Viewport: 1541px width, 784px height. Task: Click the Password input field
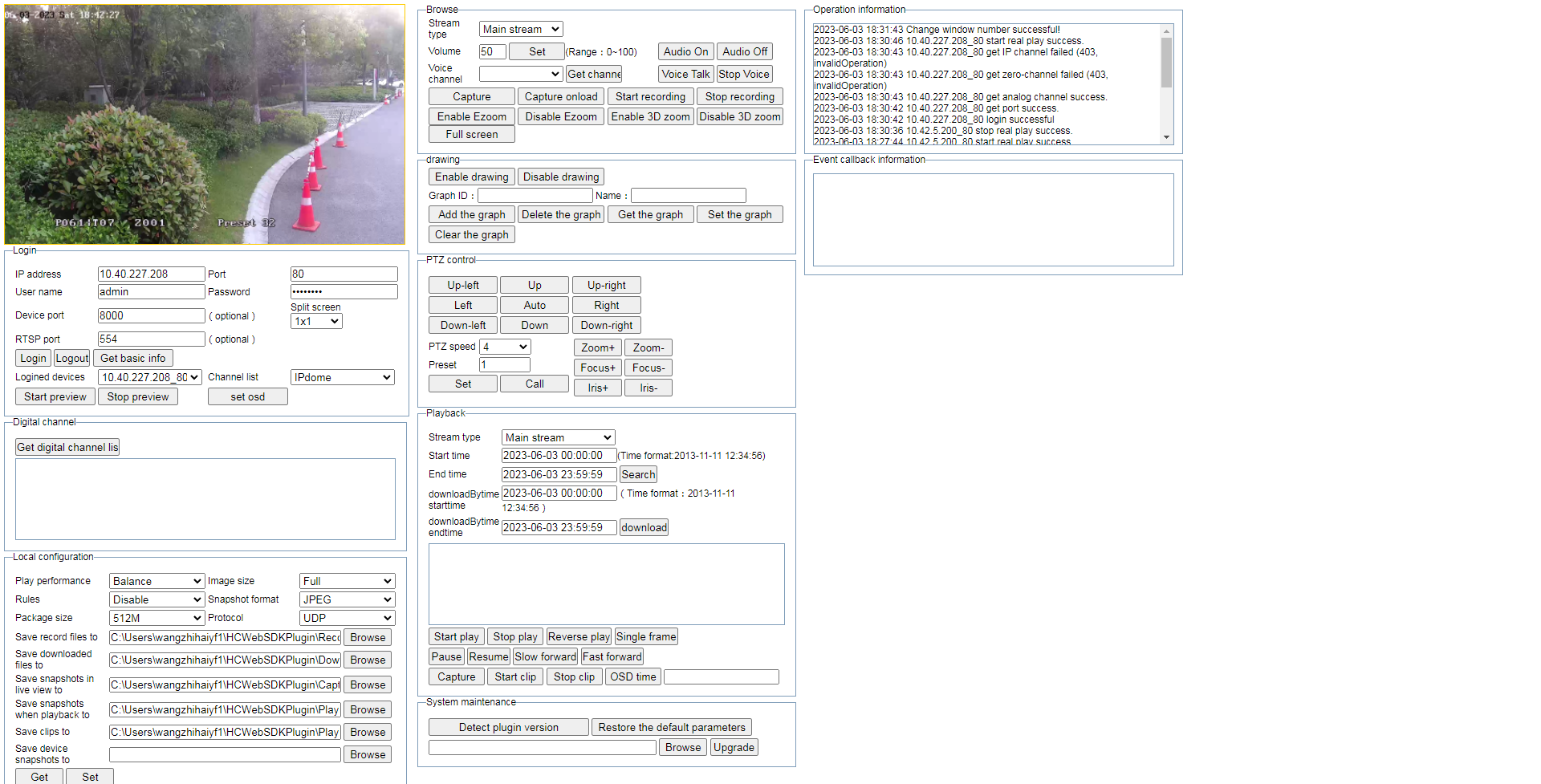pyautogui.click(x=344, y=291)
